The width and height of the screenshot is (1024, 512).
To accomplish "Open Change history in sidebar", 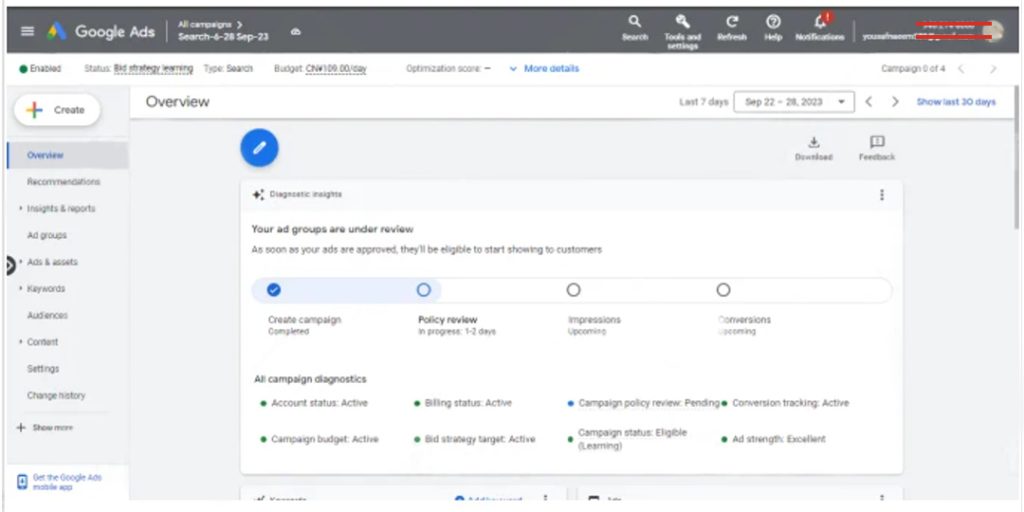I will pyautogui.click(x=56, y=396).
